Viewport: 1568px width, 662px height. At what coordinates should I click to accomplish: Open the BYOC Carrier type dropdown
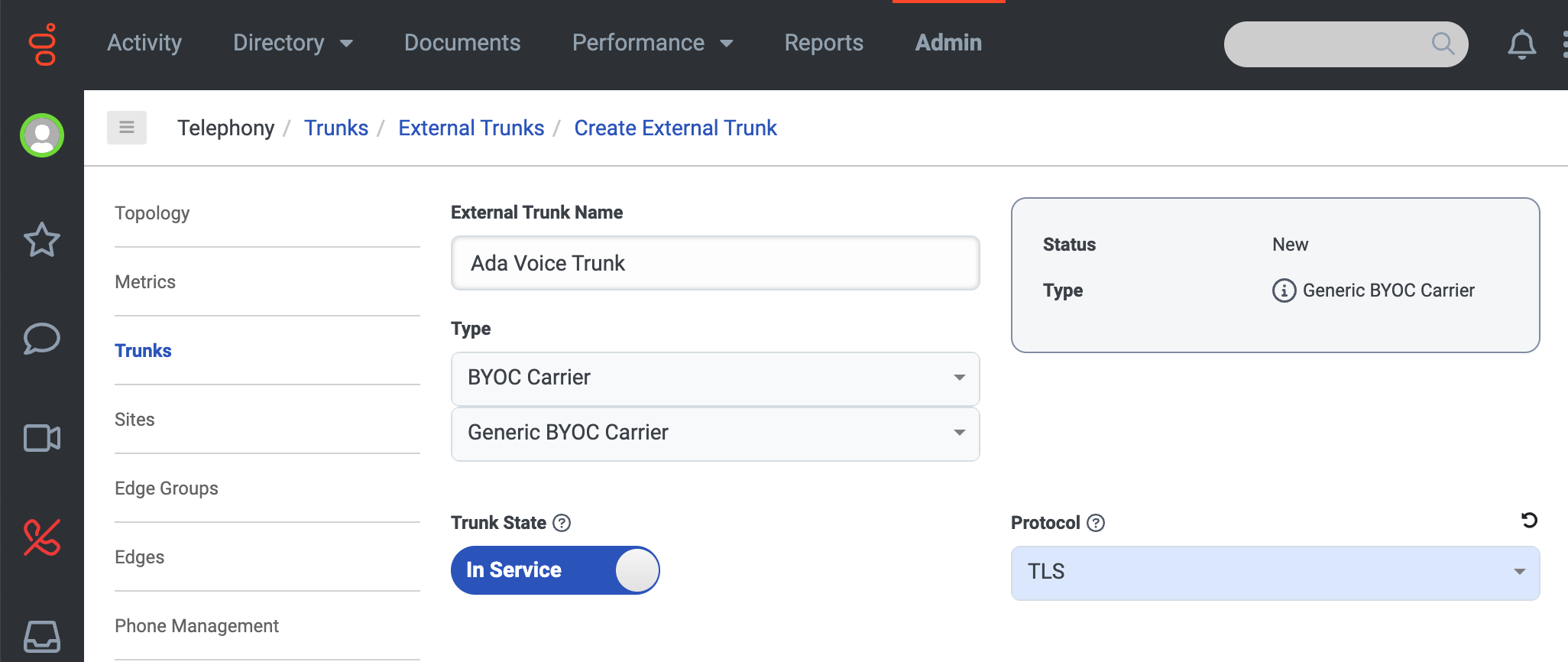click(x=715, y=378)
